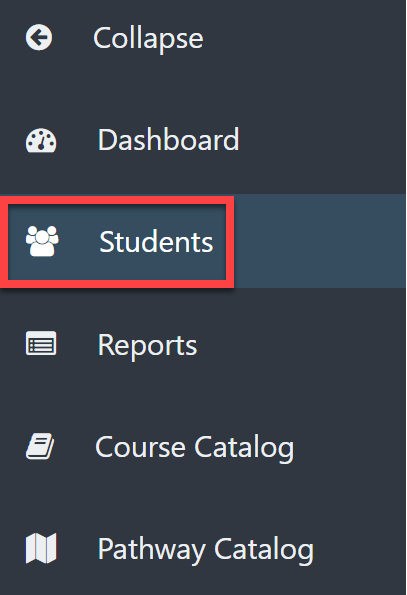The image size is (407, 595).
Task: Open the Reports menu entry
Action: pyautogui.click(x=148, y=346)
